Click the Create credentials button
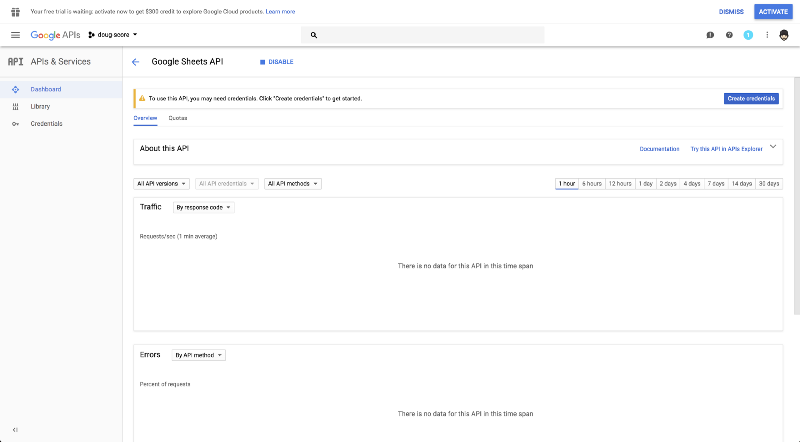The image size is (800, 442). click(751, 99)
